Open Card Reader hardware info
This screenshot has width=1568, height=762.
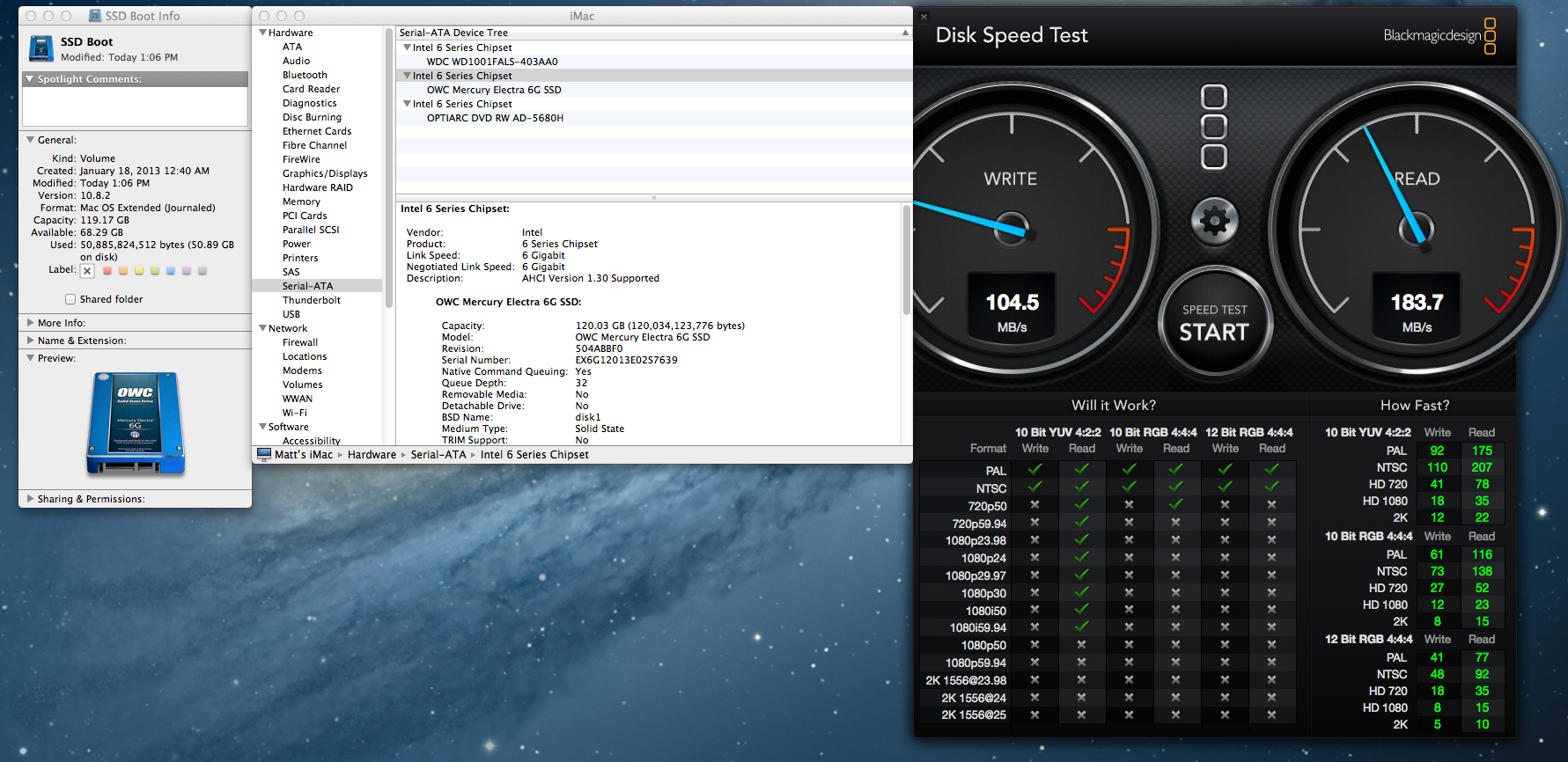(311, 89)
